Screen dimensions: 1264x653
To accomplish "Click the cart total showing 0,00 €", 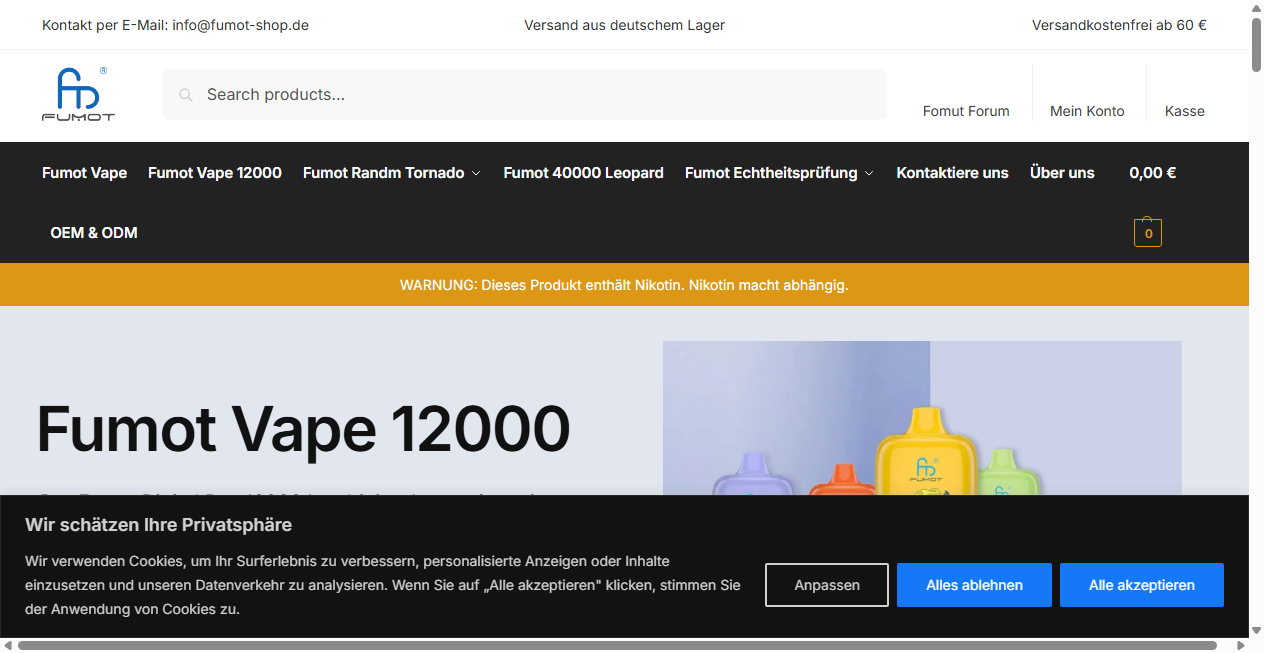I will pos(1152,172).
